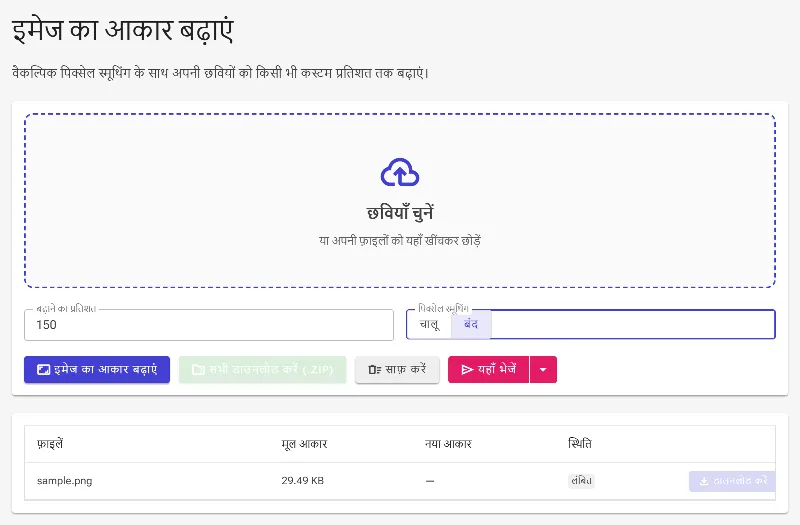Screen dimensions: 800x525
Task: Click the इमेज का आकार बढ़ाएं blue button
Action: pyautogui.click(x=97, y=369)
